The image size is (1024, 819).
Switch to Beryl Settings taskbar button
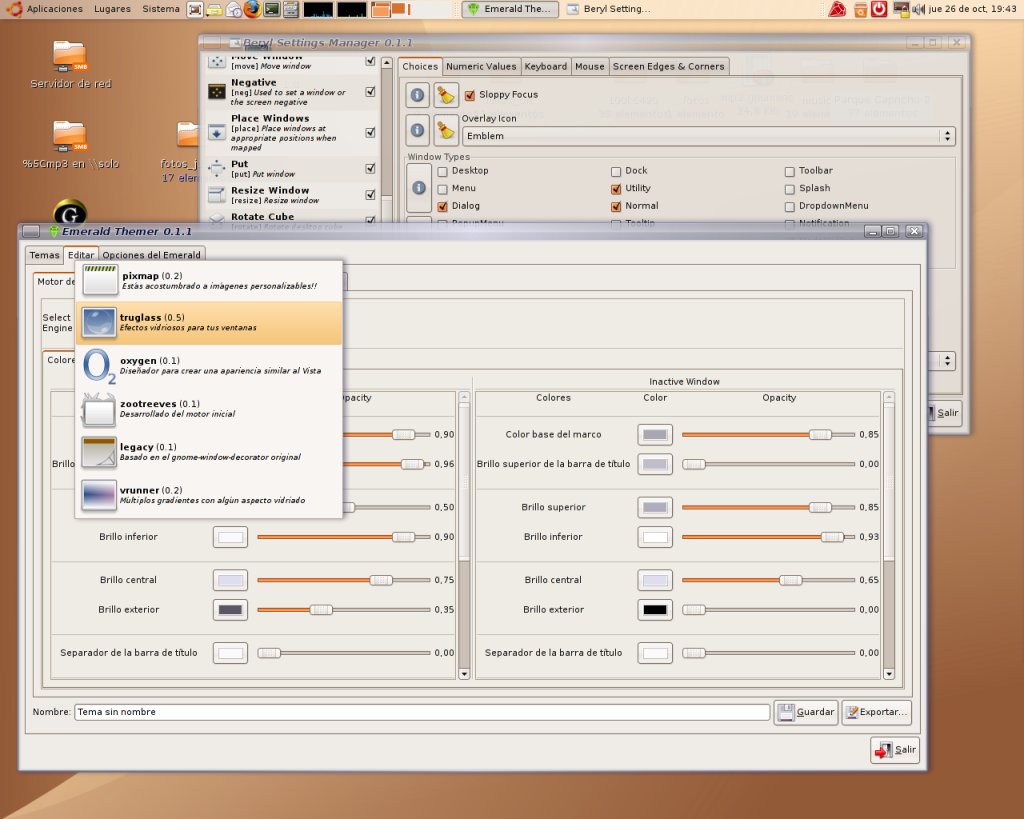tap(608, 9)
